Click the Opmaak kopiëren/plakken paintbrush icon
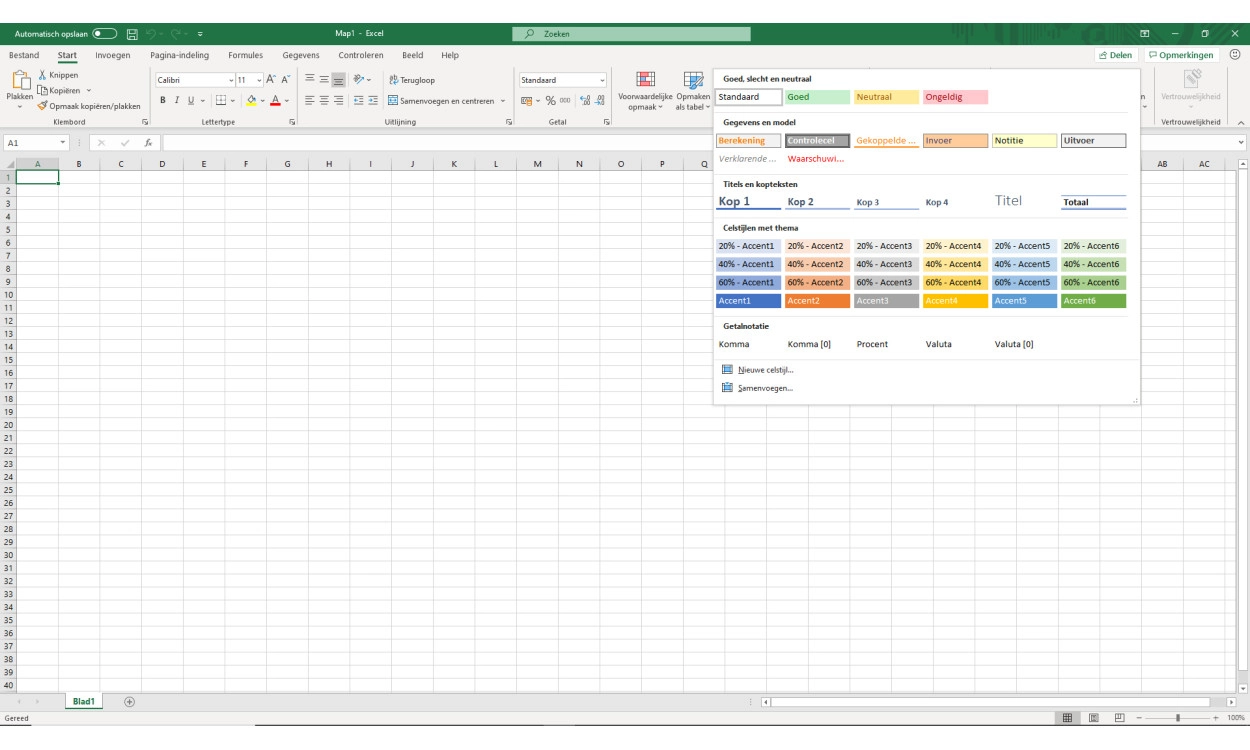 point(42,105)
